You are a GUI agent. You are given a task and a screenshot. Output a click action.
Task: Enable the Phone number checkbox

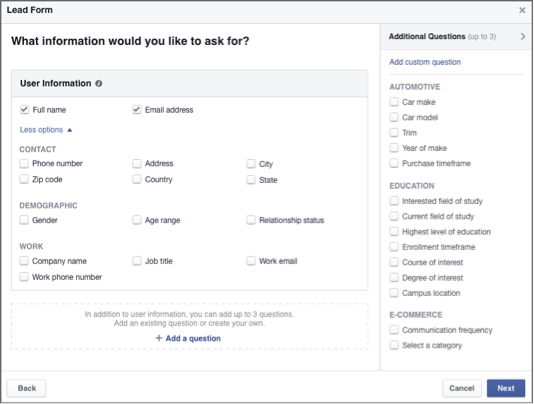coord(24,164)
